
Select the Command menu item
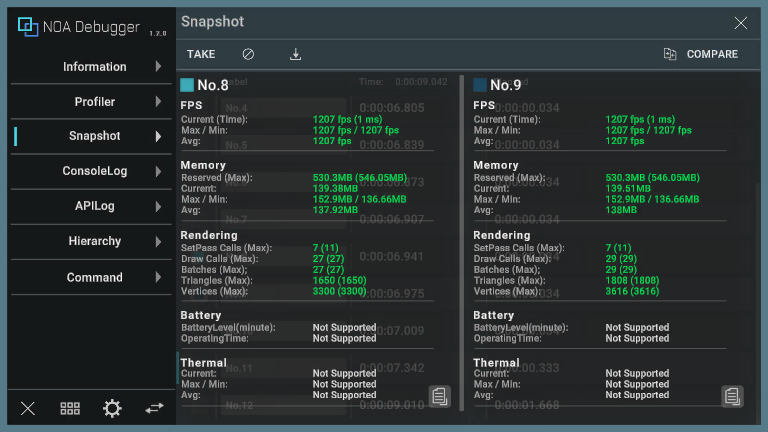pos(95,277)
